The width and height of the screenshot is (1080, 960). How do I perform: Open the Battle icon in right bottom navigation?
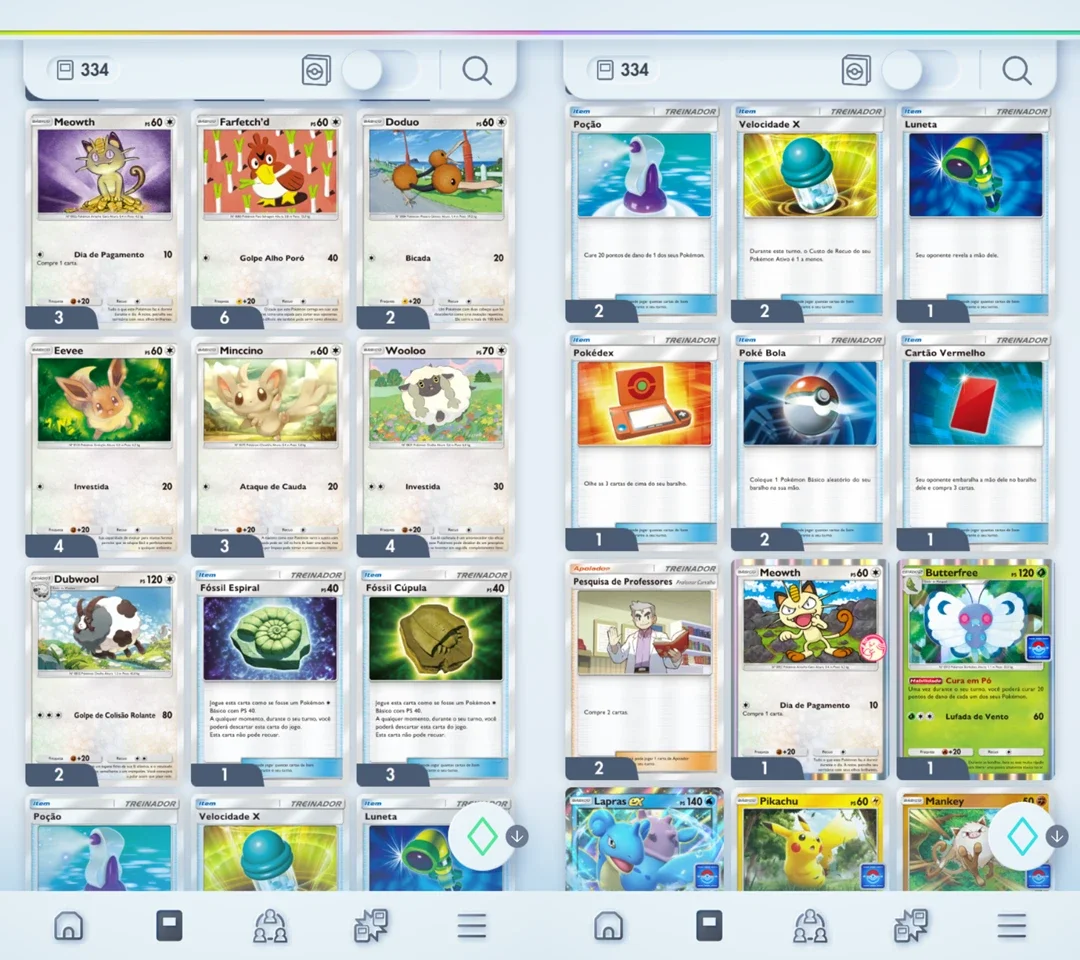[x=911, y=926]
